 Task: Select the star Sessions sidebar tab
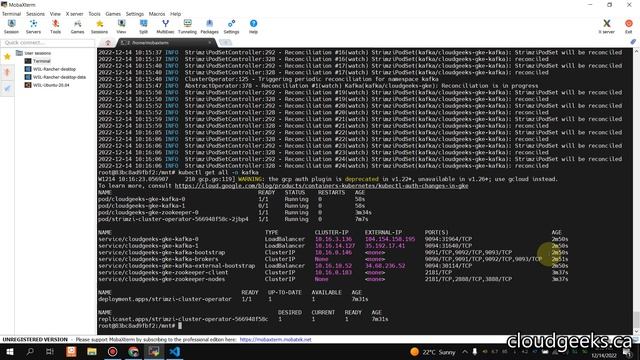[7, 57]
